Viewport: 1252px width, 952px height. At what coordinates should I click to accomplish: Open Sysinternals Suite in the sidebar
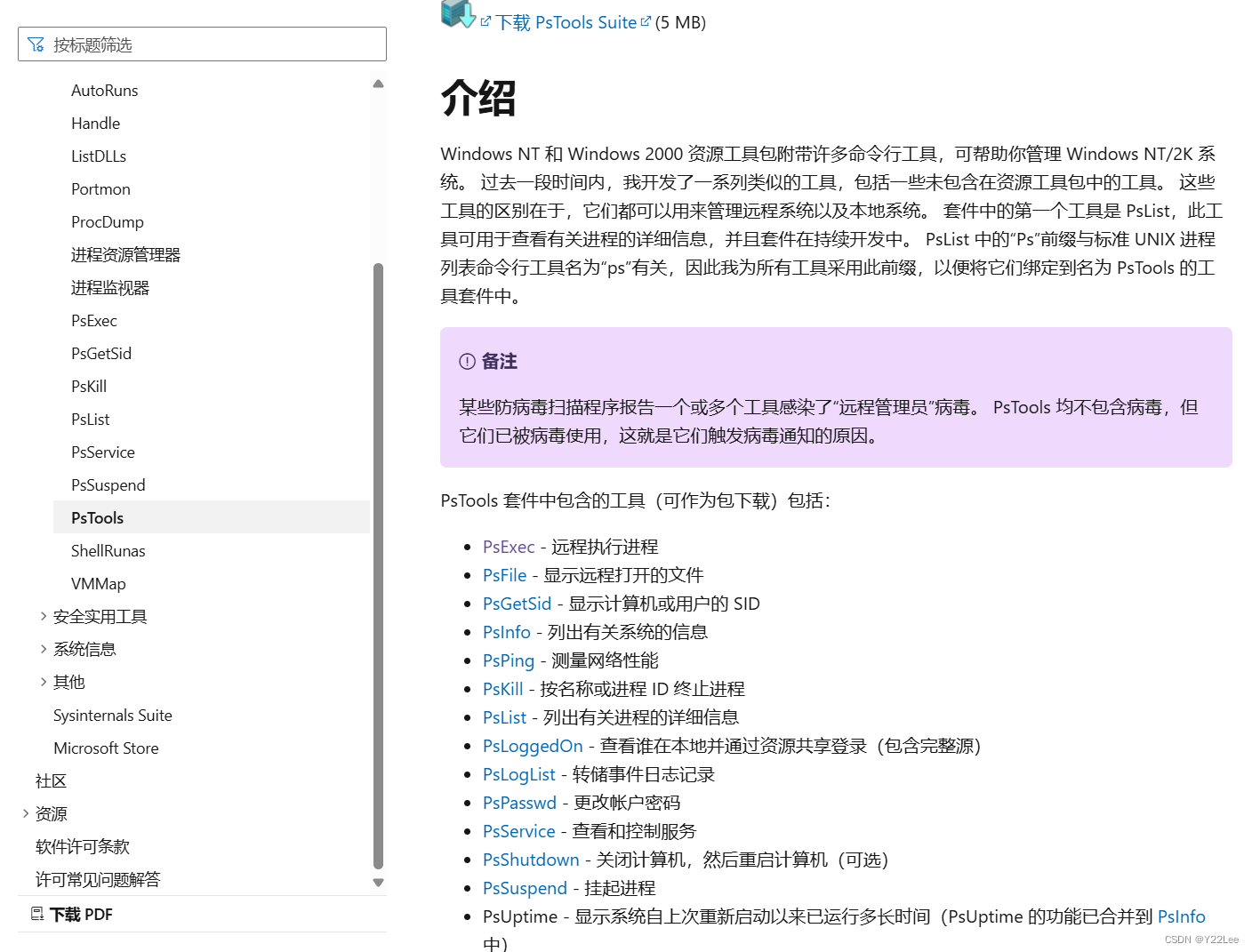point(113,715)
